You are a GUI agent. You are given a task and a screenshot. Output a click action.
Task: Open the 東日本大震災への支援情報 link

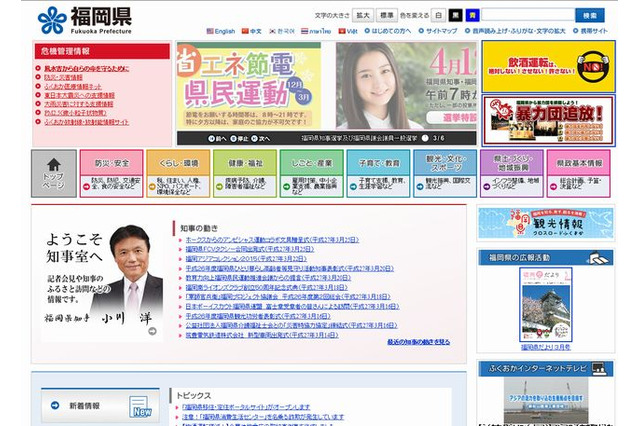point(79,95)
